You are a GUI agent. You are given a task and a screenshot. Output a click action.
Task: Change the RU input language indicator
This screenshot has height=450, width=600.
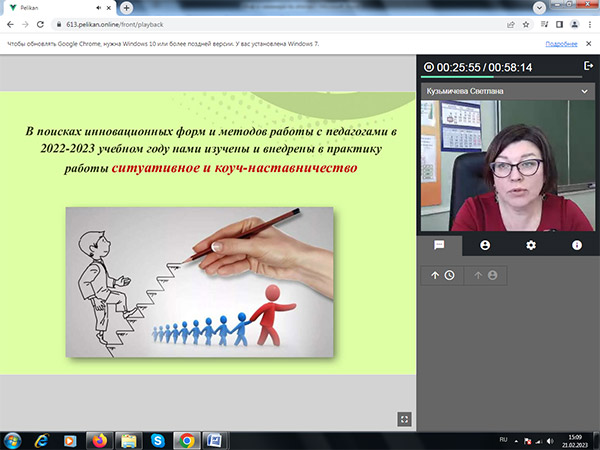(x=504, y=440)
